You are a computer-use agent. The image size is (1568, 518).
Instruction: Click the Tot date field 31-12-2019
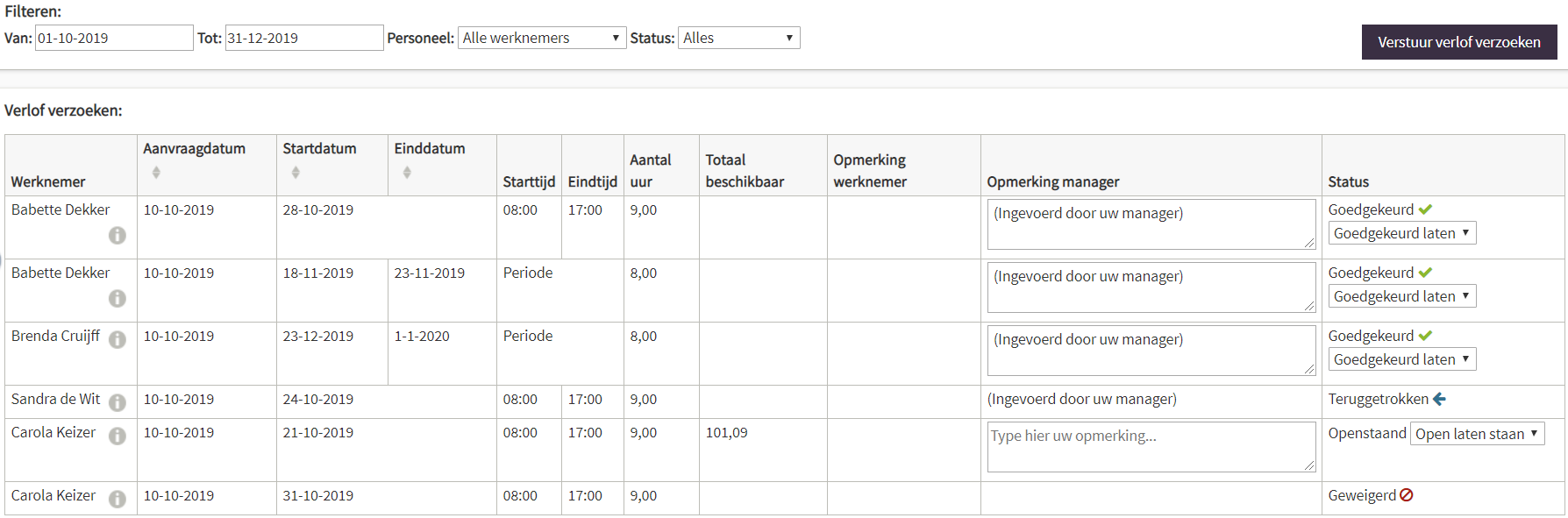304,38
